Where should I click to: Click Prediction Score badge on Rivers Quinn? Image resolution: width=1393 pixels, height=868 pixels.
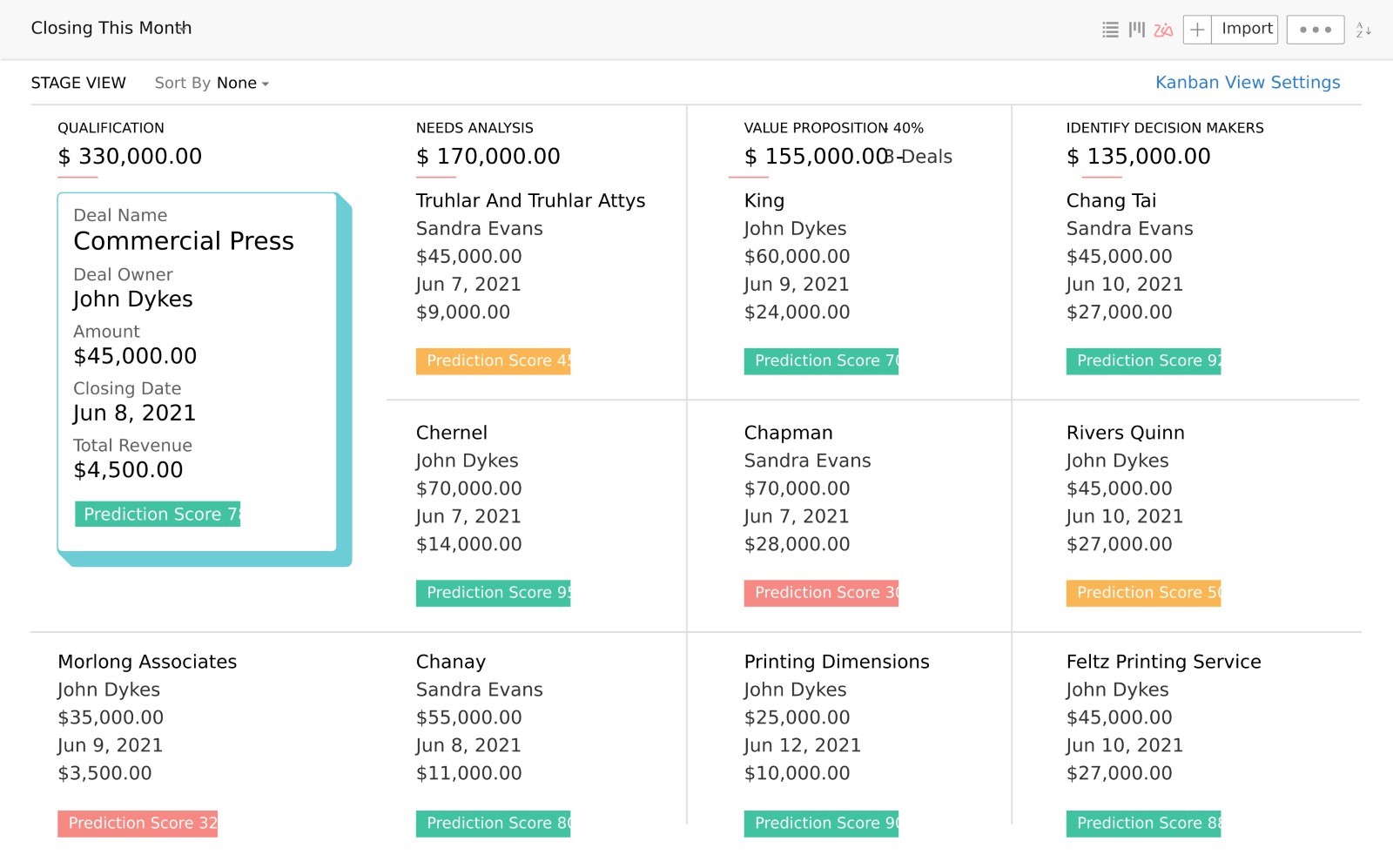(1143, 593)
